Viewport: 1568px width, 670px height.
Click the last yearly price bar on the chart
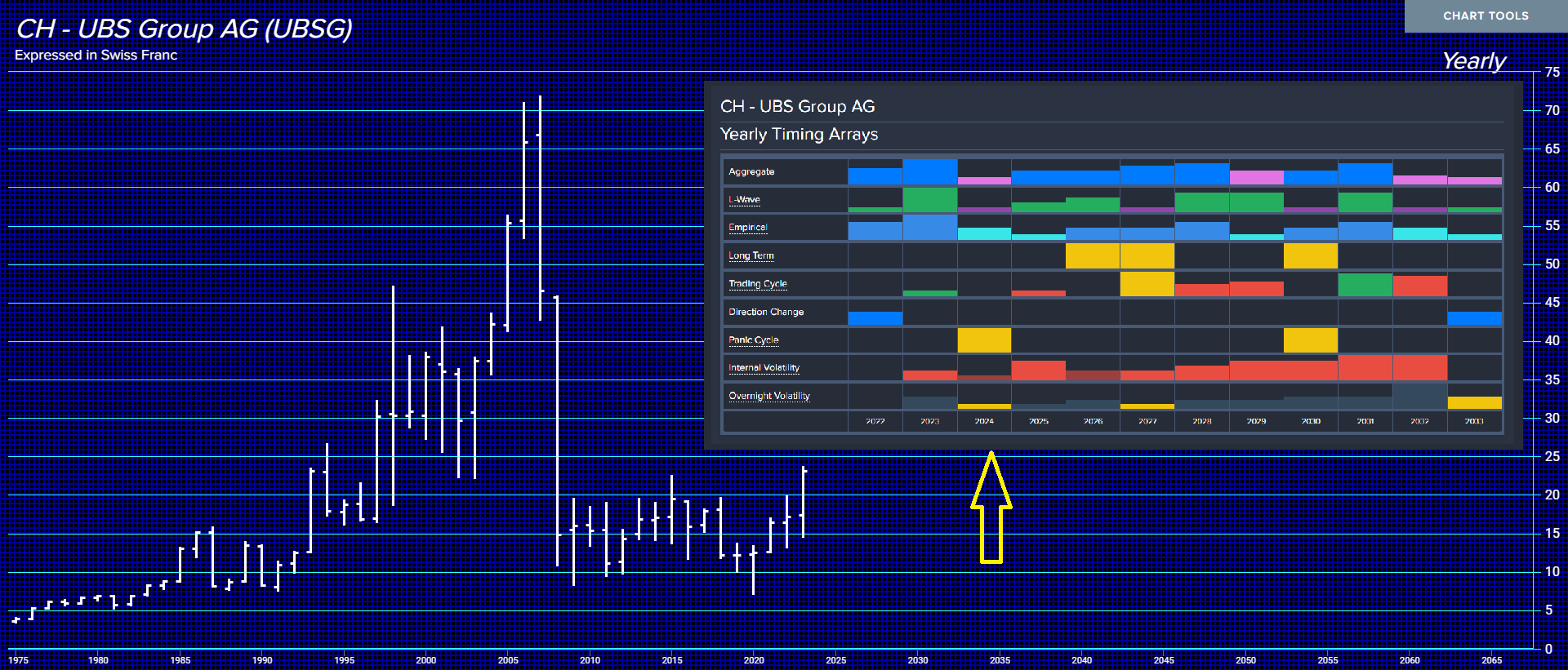coord(804,502)
